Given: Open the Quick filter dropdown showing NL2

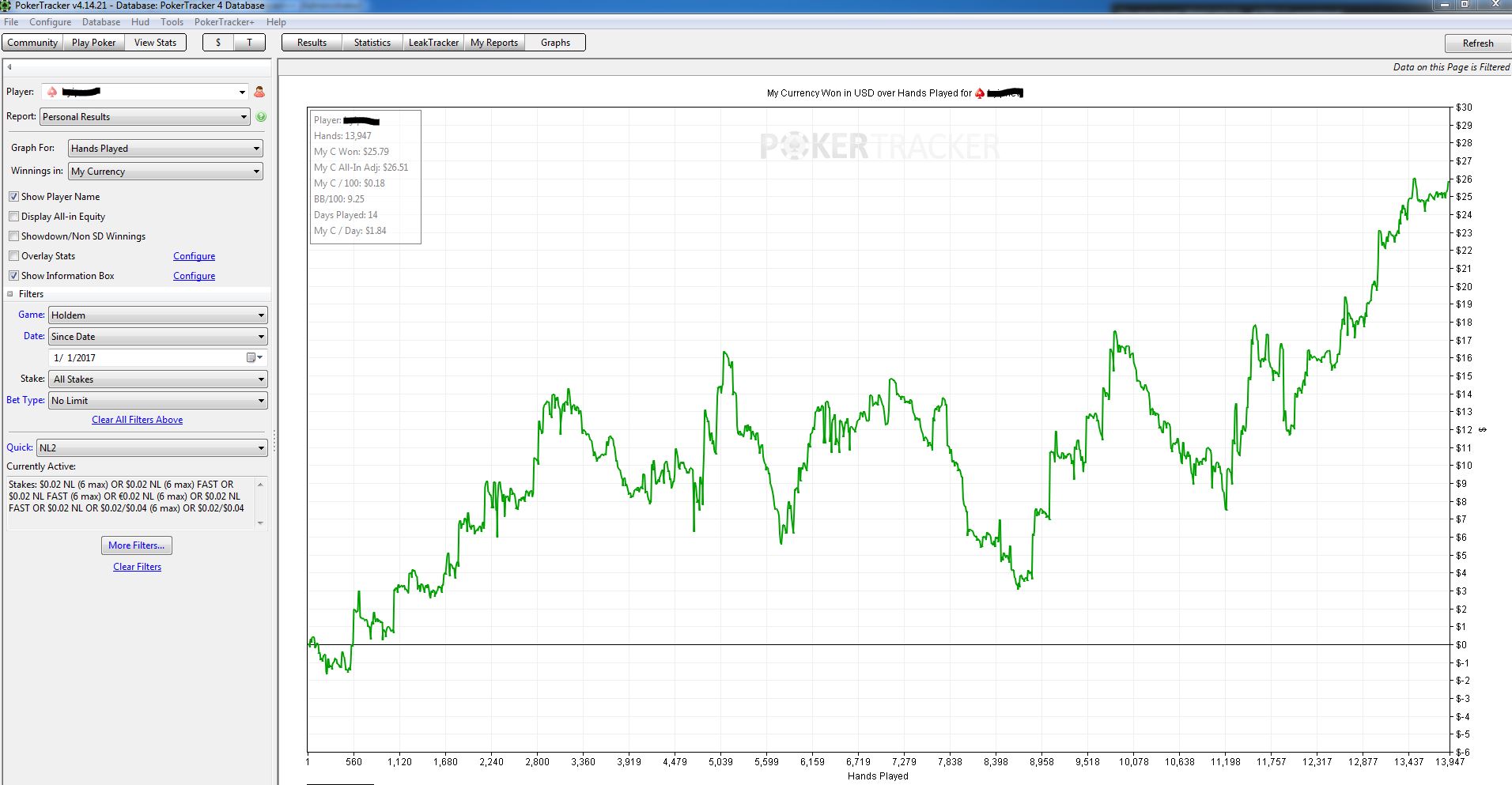Looking at the screenshot, I should (152, 448).
